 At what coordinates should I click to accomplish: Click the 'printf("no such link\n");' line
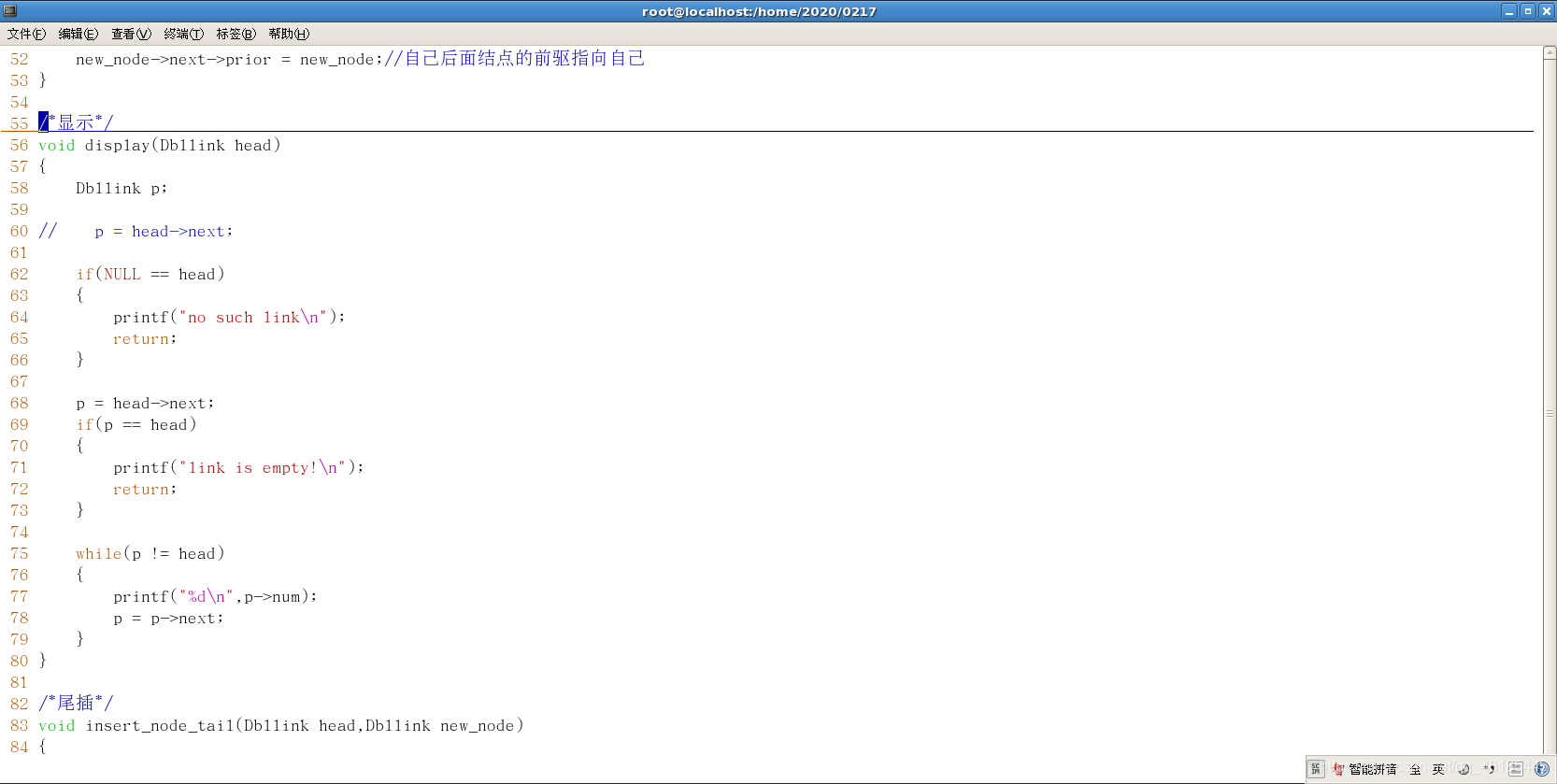[230, 317]
